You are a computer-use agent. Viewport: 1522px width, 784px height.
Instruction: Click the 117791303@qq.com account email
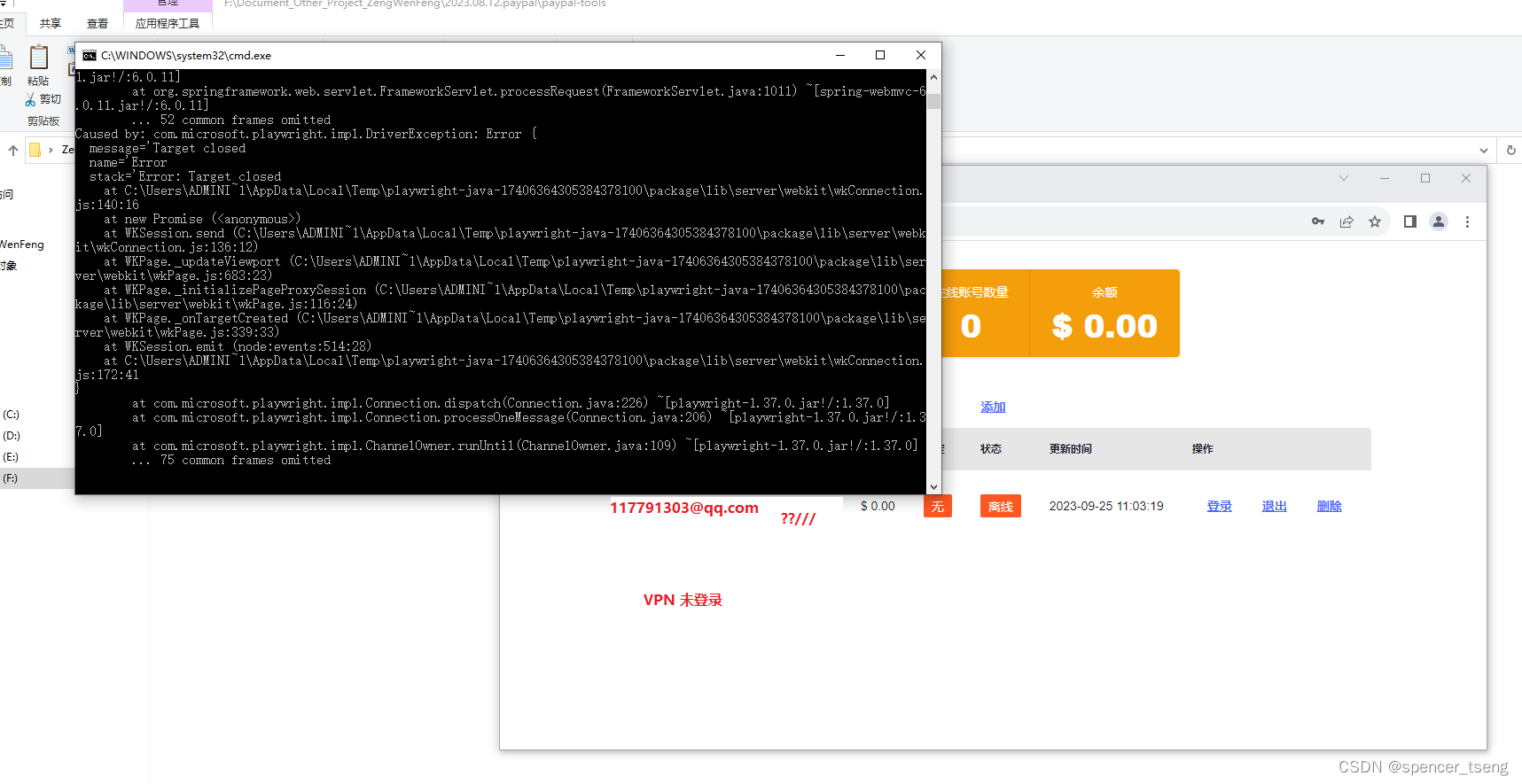684,508
